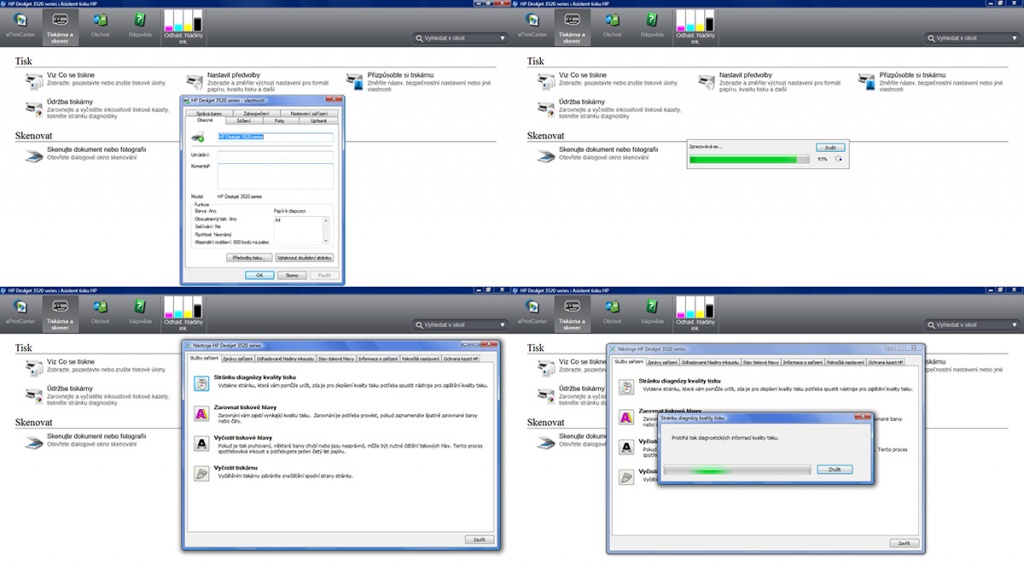1024x567 pixels.
Task: Open ePrintCenter in window with toolbox lacking popup
Action: (x=20, y=312)
